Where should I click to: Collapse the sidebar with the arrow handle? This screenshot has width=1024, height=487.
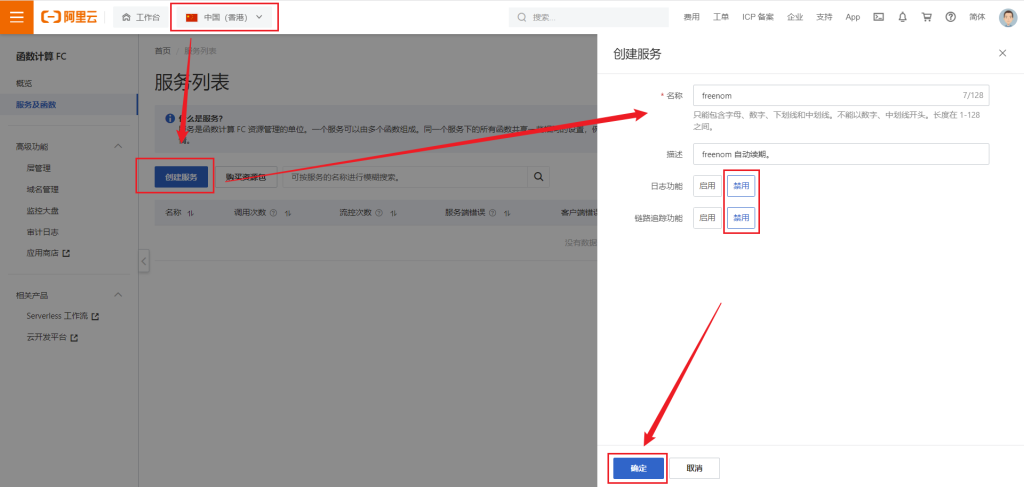click(144, 262)
